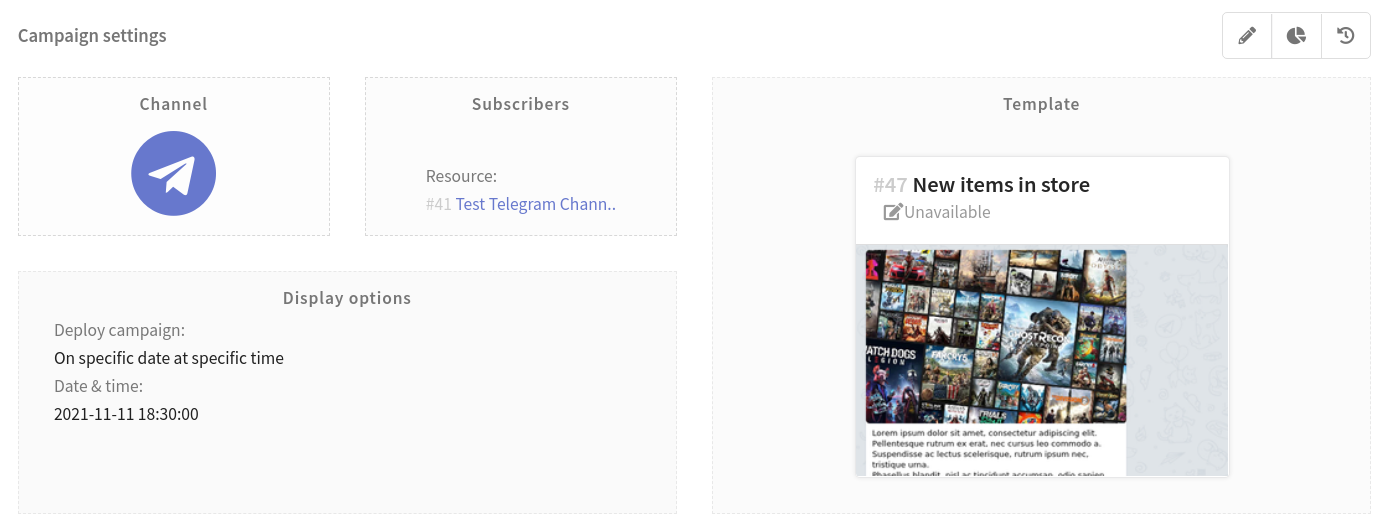Screen dimensions: 1387x529
Task: Open the New items in store template
Action: coord(1001,185)
